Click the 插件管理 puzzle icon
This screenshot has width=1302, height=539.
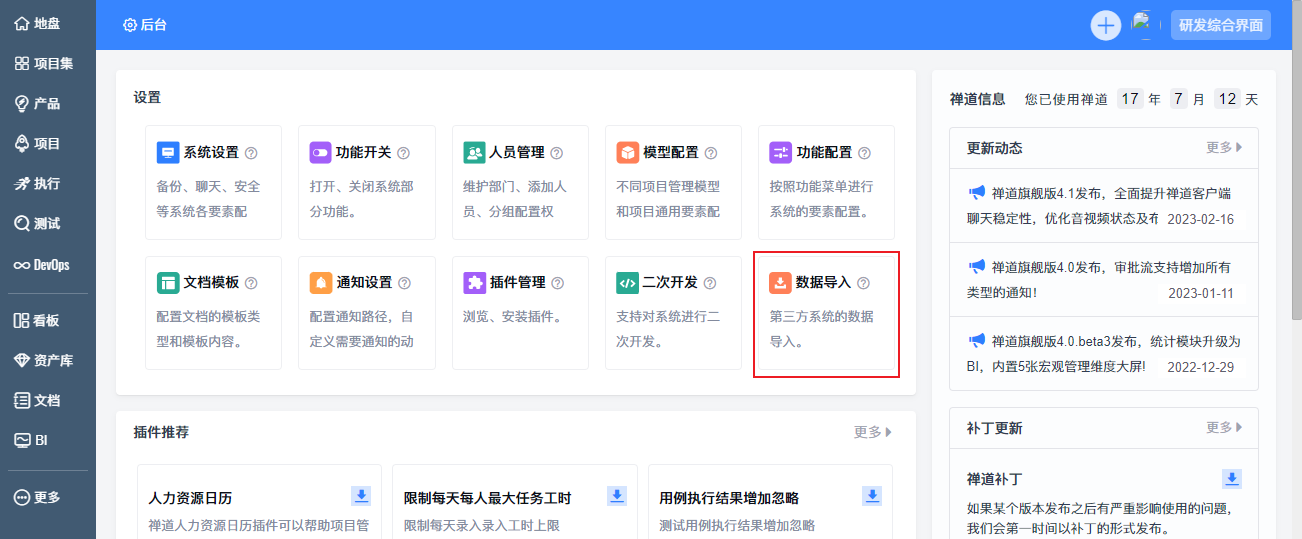[x=474, y=283]
